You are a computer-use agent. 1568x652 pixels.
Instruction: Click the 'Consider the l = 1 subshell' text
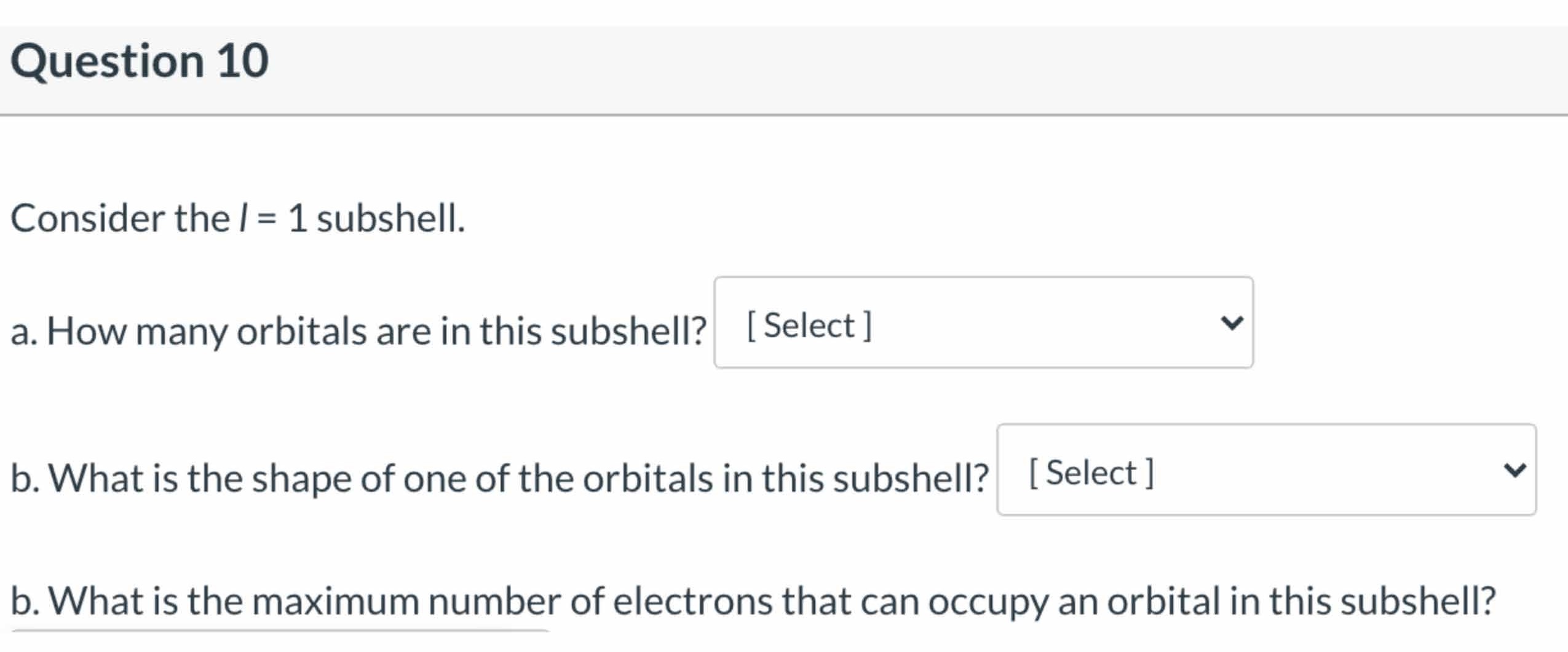coord(238,218)
